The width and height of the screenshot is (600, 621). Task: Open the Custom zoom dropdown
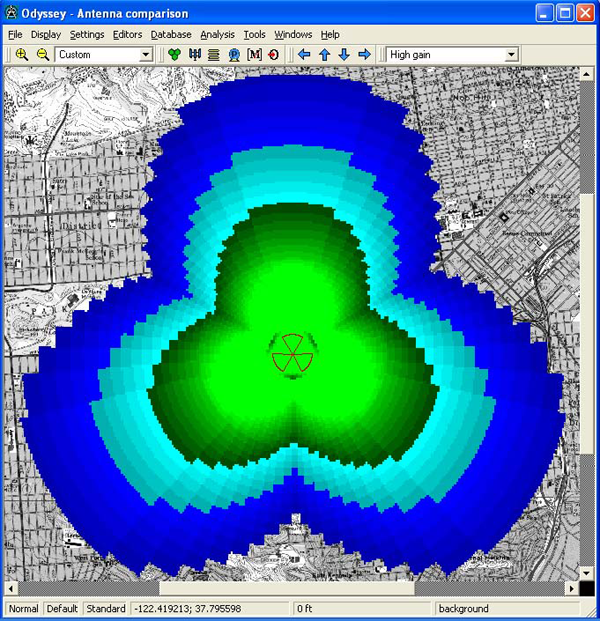pos(145,55)
